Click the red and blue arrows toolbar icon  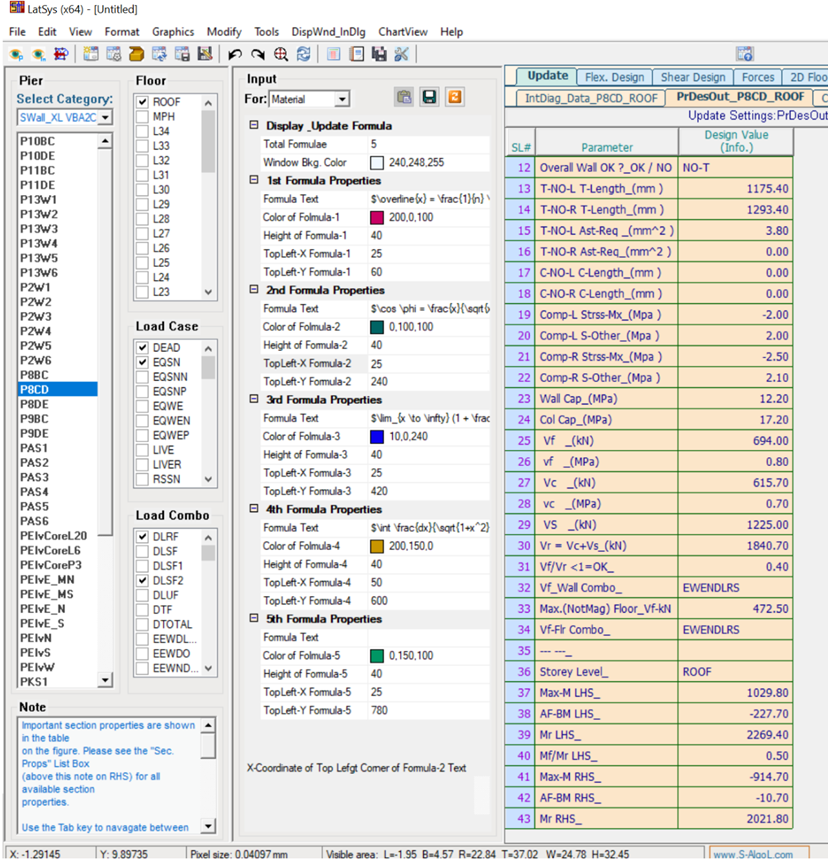point(61,54)
